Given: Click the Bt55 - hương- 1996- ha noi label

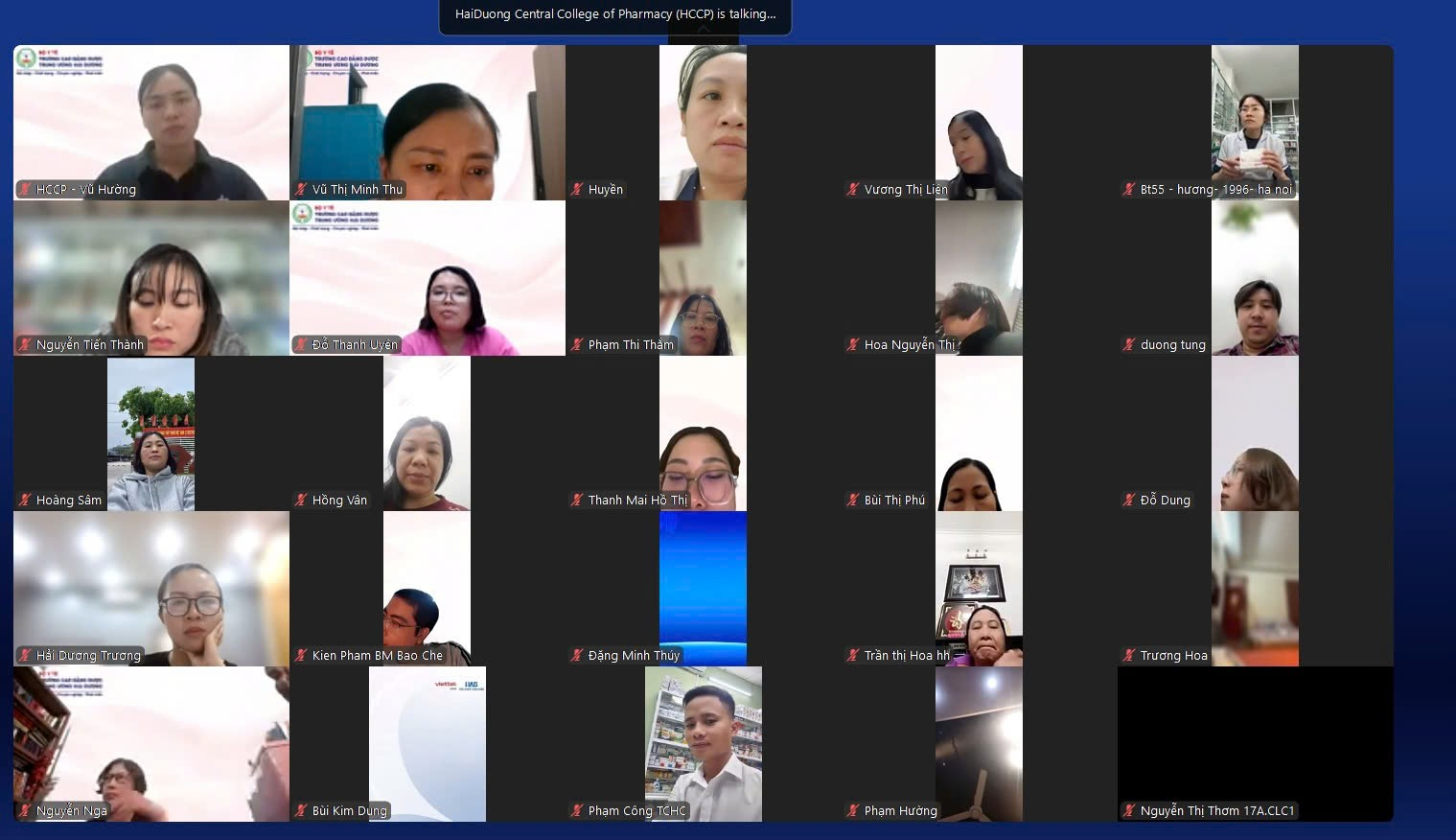Looking at the screenshot, I should [1215, 190].
